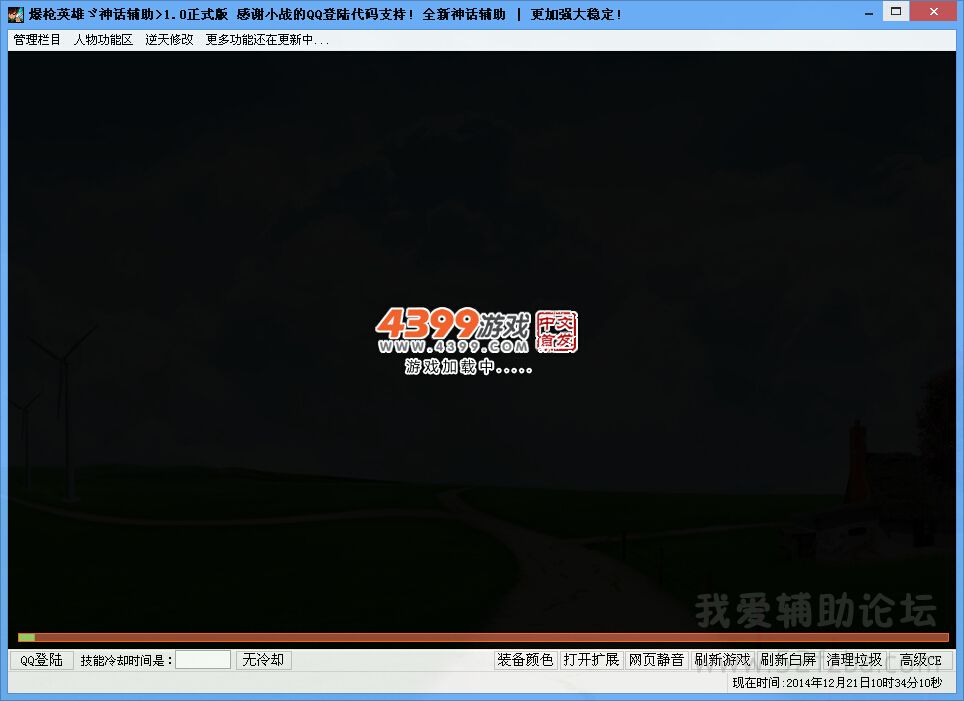
Task: Click the 4399游戏 logo
Action: coord(452,330)
